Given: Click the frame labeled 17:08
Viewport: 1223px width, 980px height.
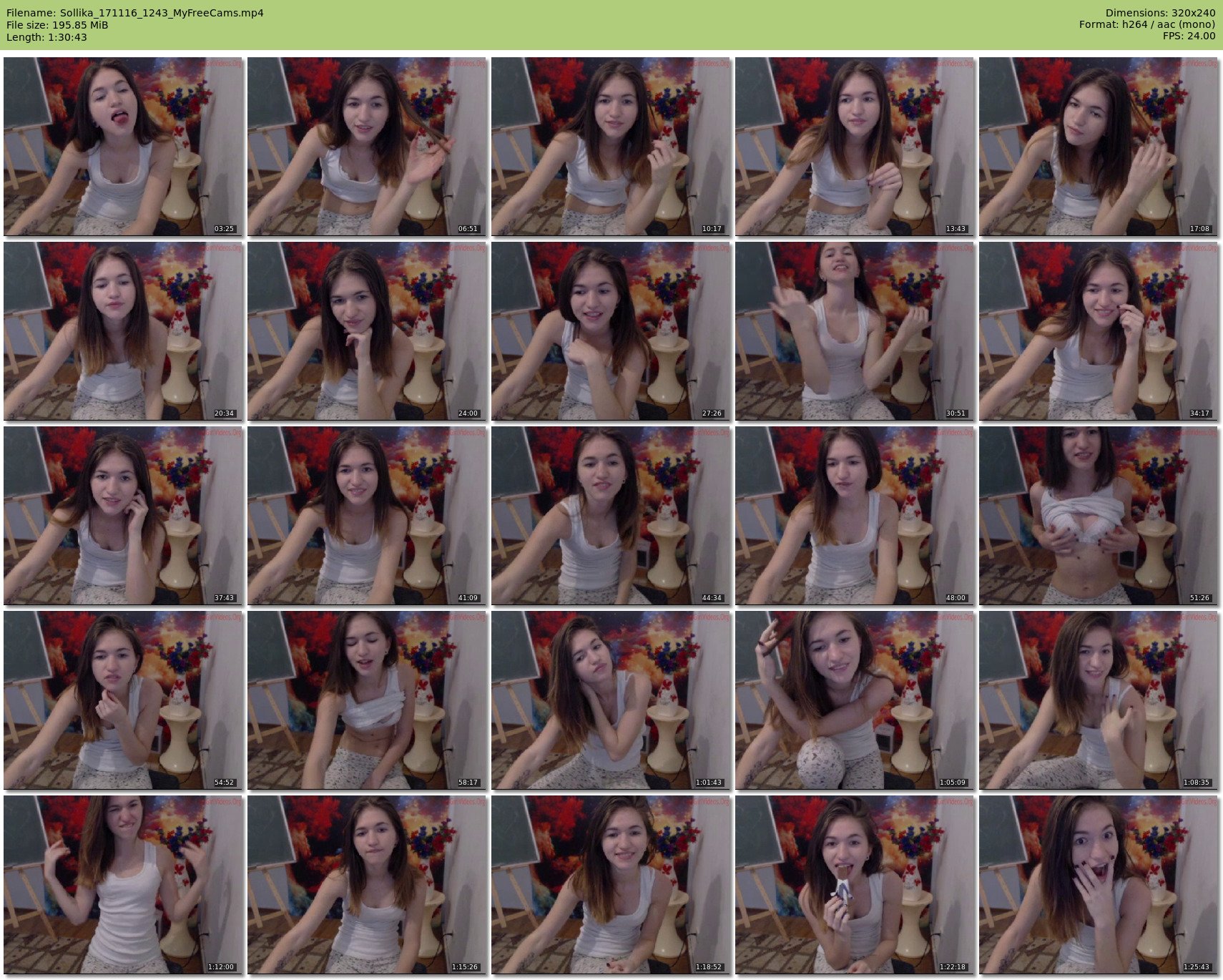Looking at the screenshot, I should [1099, 147].
